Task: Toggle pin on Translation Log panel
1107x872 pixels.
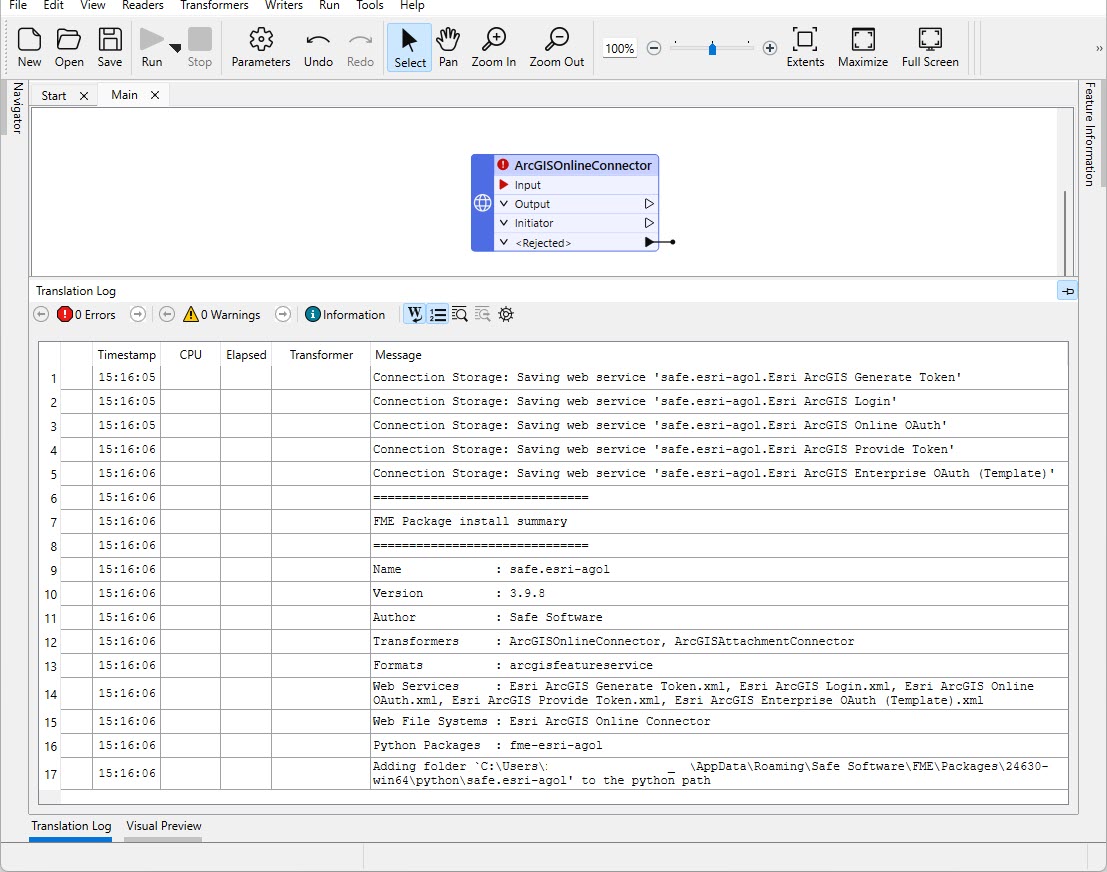Action: coord(1067,290)
